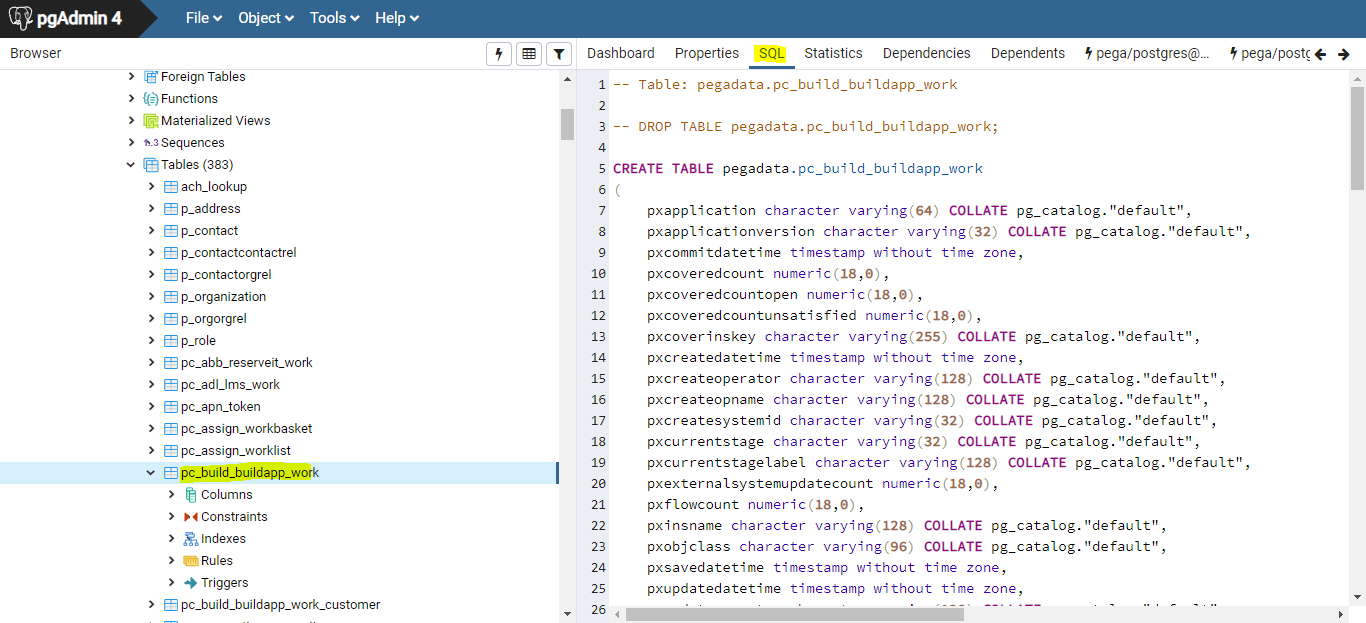Expand the Foreign Tables node

[x=129, y=76]
